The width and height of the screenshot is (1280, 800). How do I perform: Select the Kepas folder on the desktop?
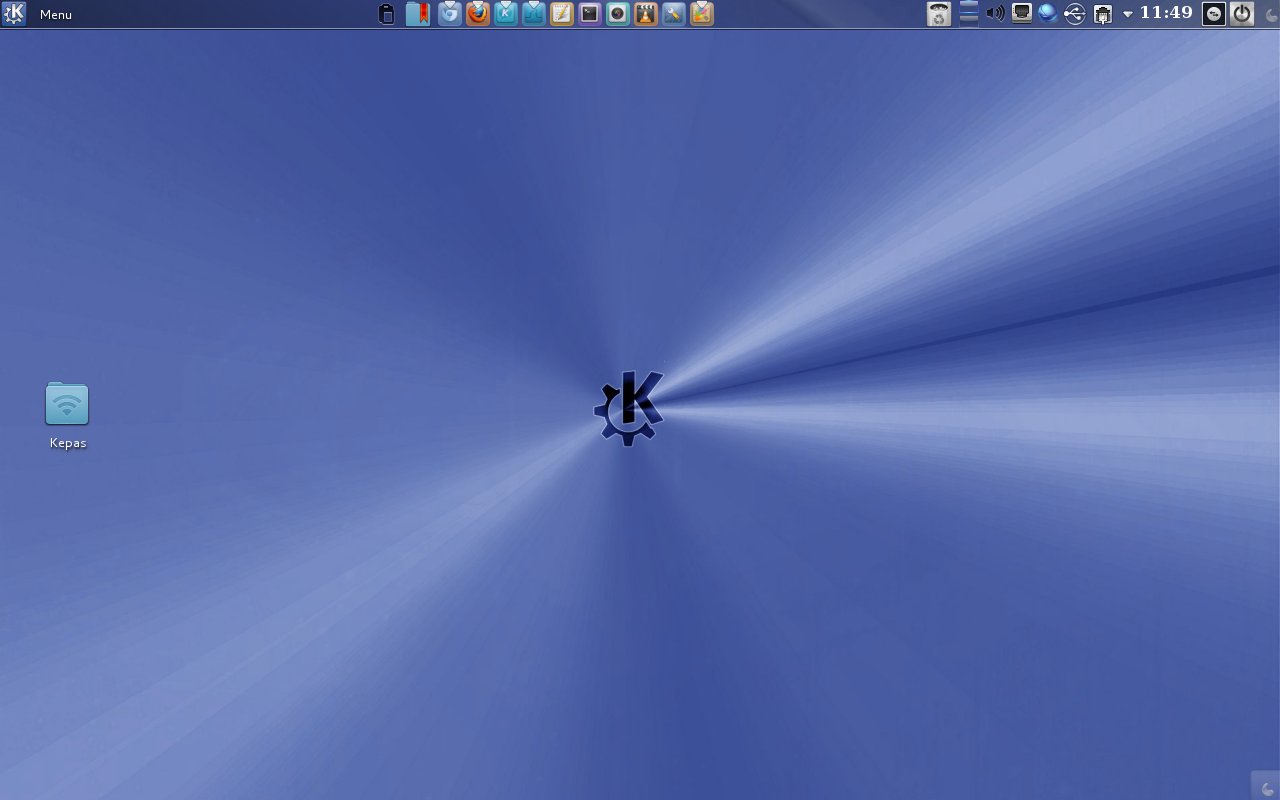[x=67, y=405]
